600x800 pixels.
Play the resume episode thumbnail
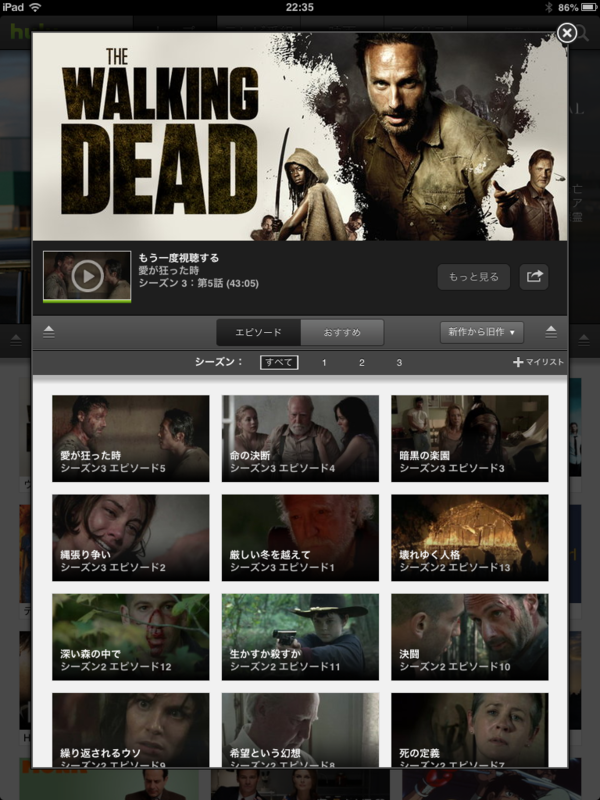(87, 276)
